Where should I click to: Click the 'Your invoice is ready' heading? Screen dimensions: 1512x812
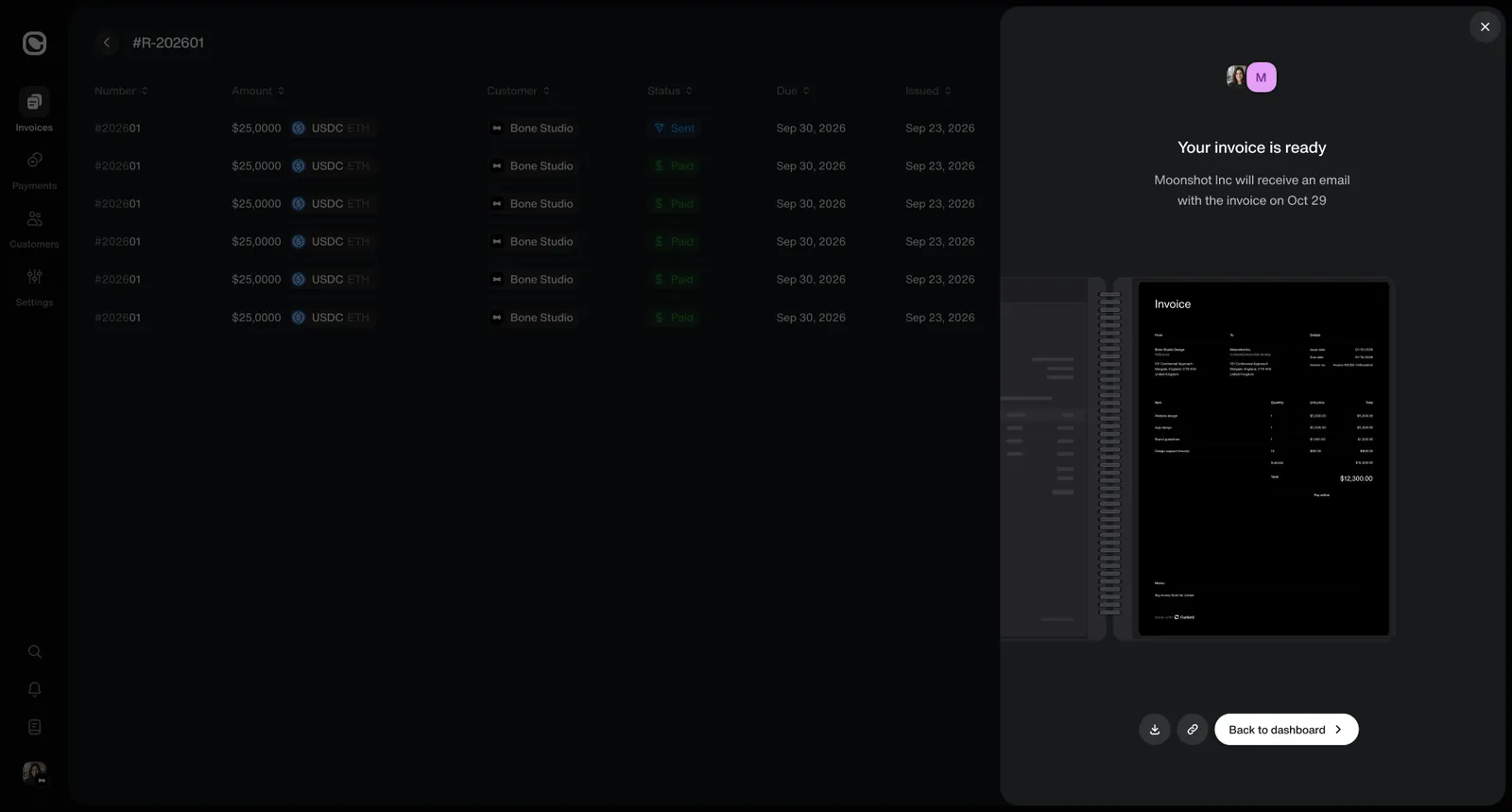[1252, 147]
